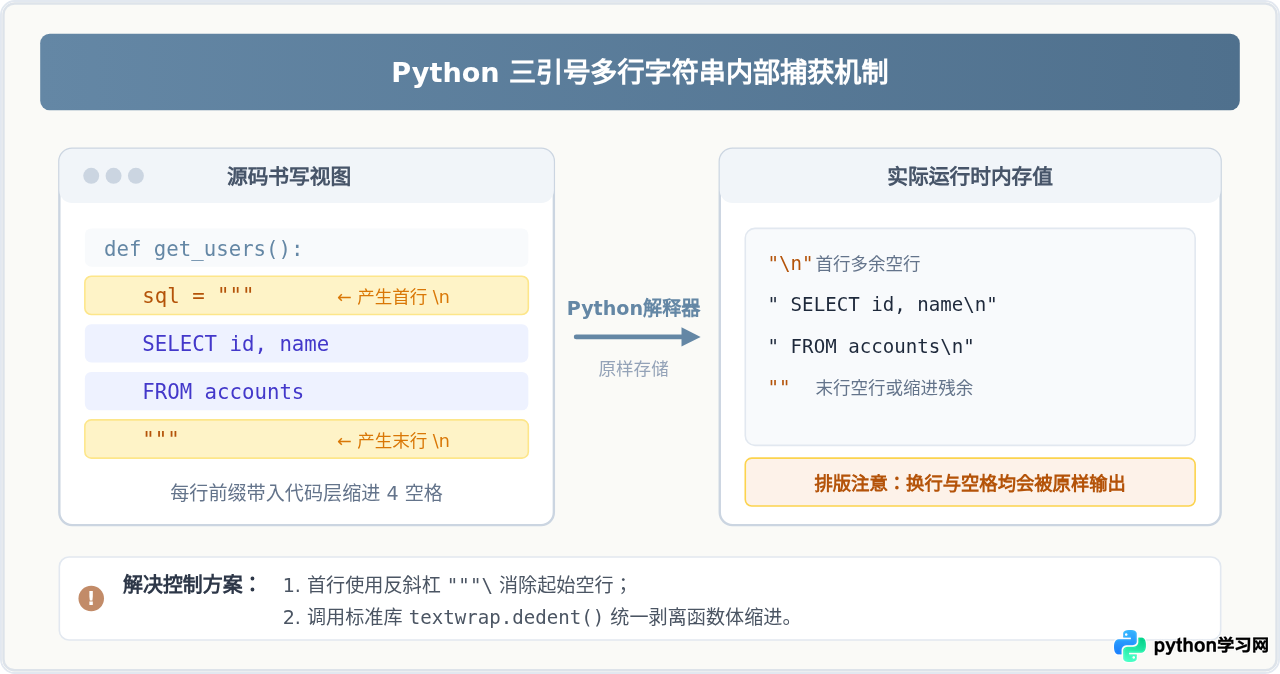Viewport: 1280px width, 674px height.
Task: Select the 实际运行时内存值 panel header
Action: click(970, 176)
